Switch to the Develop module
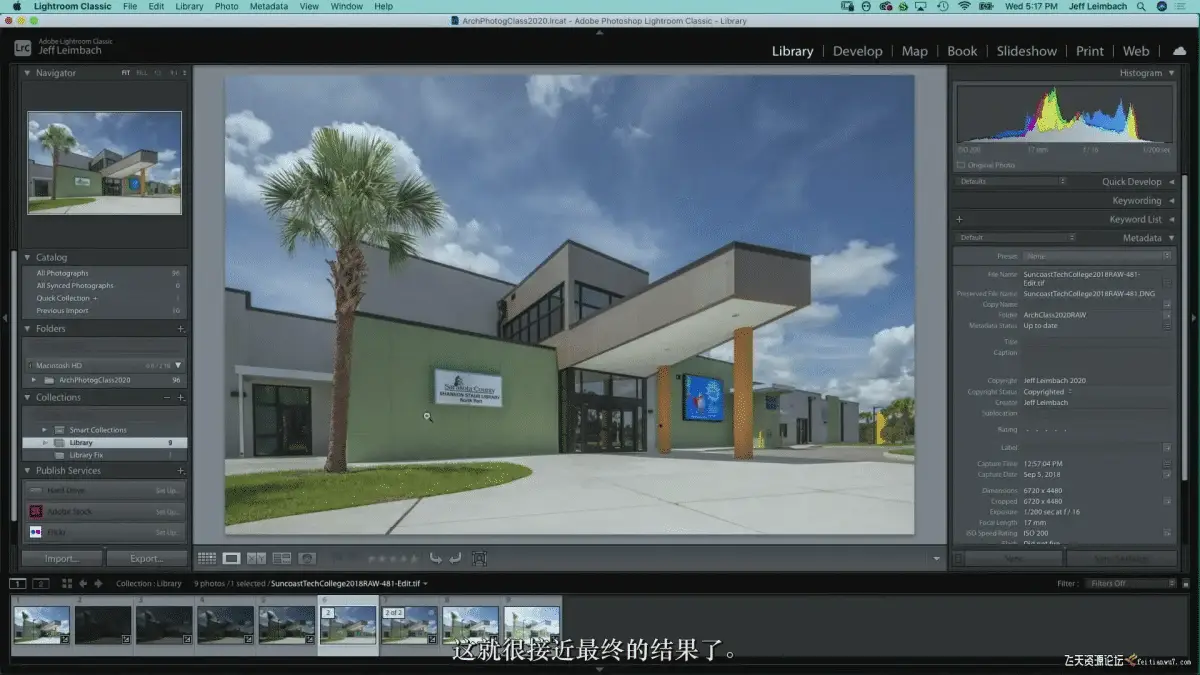This screenshot has width=1200, height=675. point(857,51)
